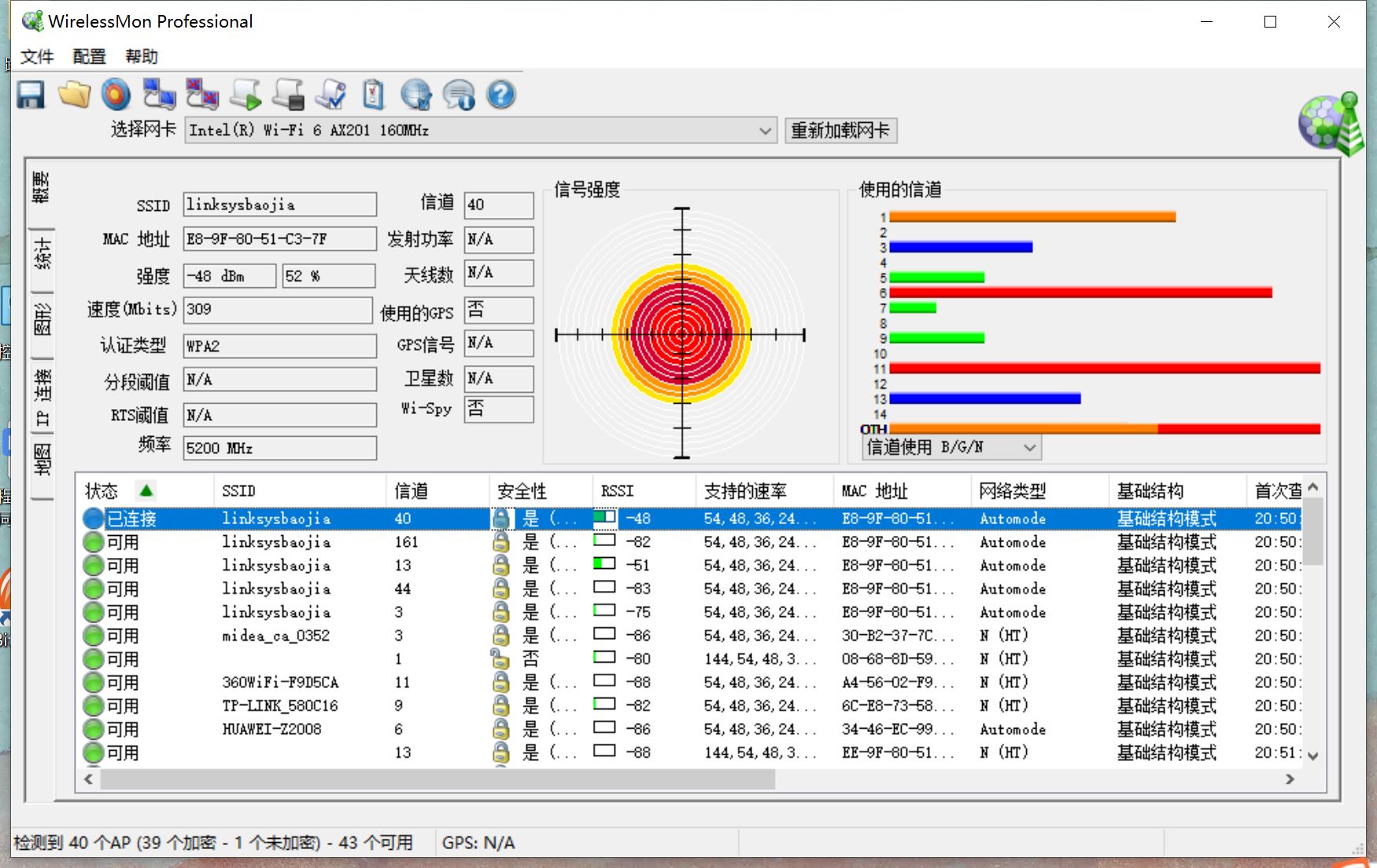Image resolution: width=1377 pixels, height=868 pixels.
Task: Click green status circle for TP-LINK_580C16
Action: 94,706
